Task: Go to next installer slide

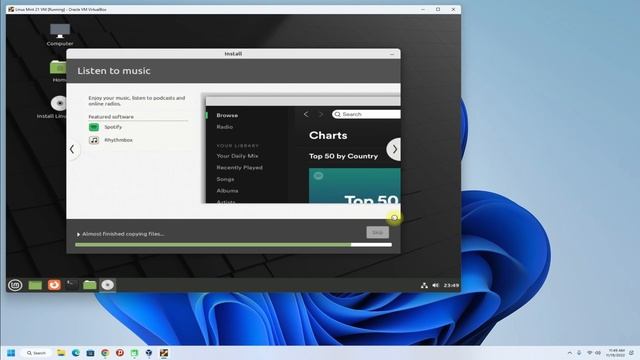Action: coord(394,149)
